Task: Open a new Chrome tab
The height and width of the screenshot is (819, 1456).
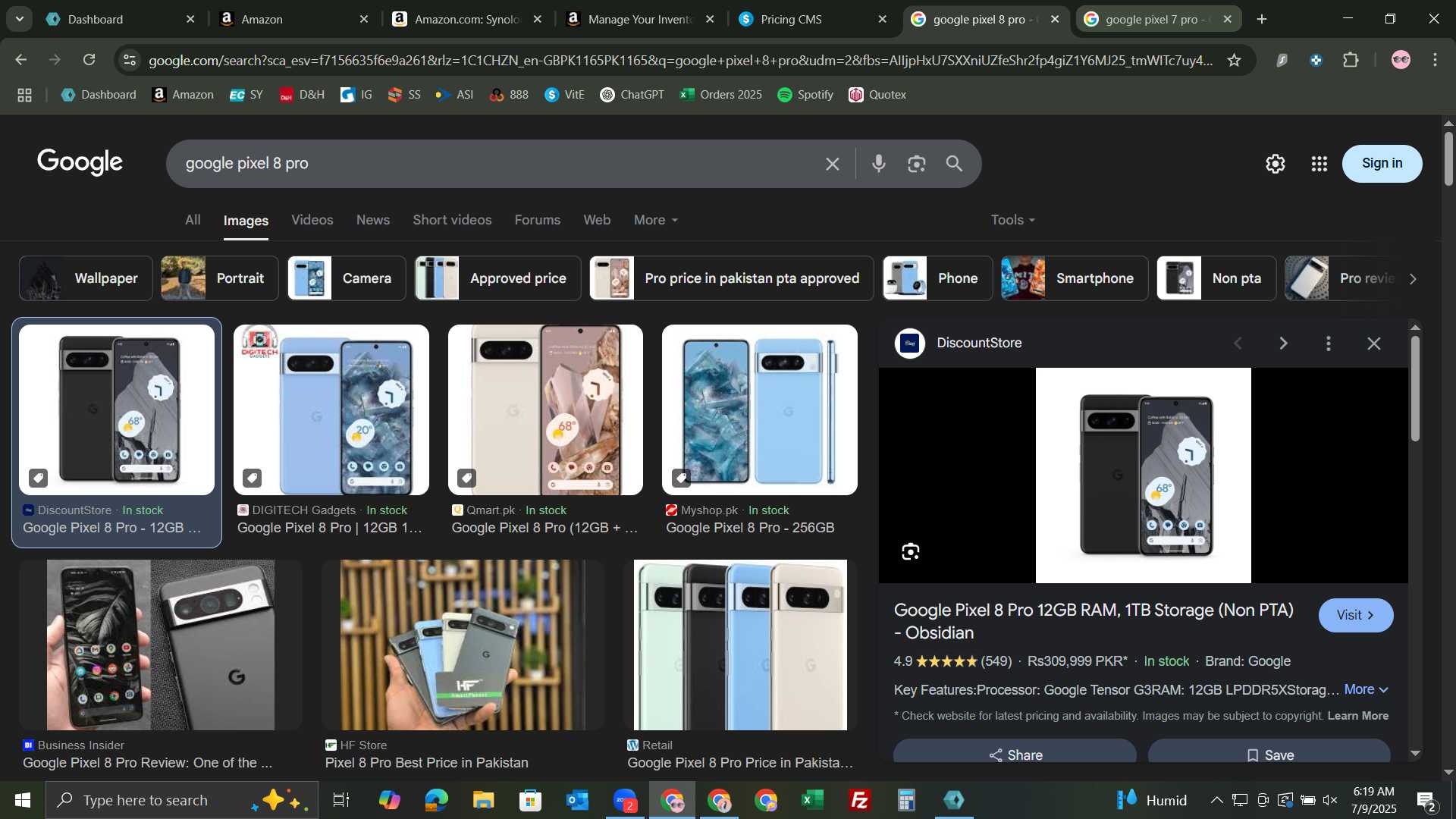Action: (x=1262, y=19)
